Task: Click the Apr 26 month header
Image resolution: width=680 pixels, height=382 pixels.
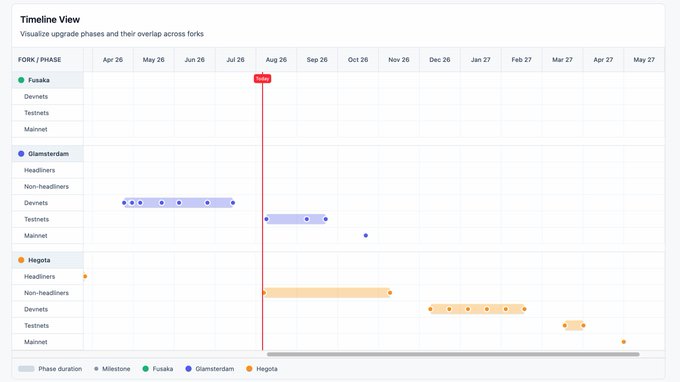Action: tap(113, 59)
